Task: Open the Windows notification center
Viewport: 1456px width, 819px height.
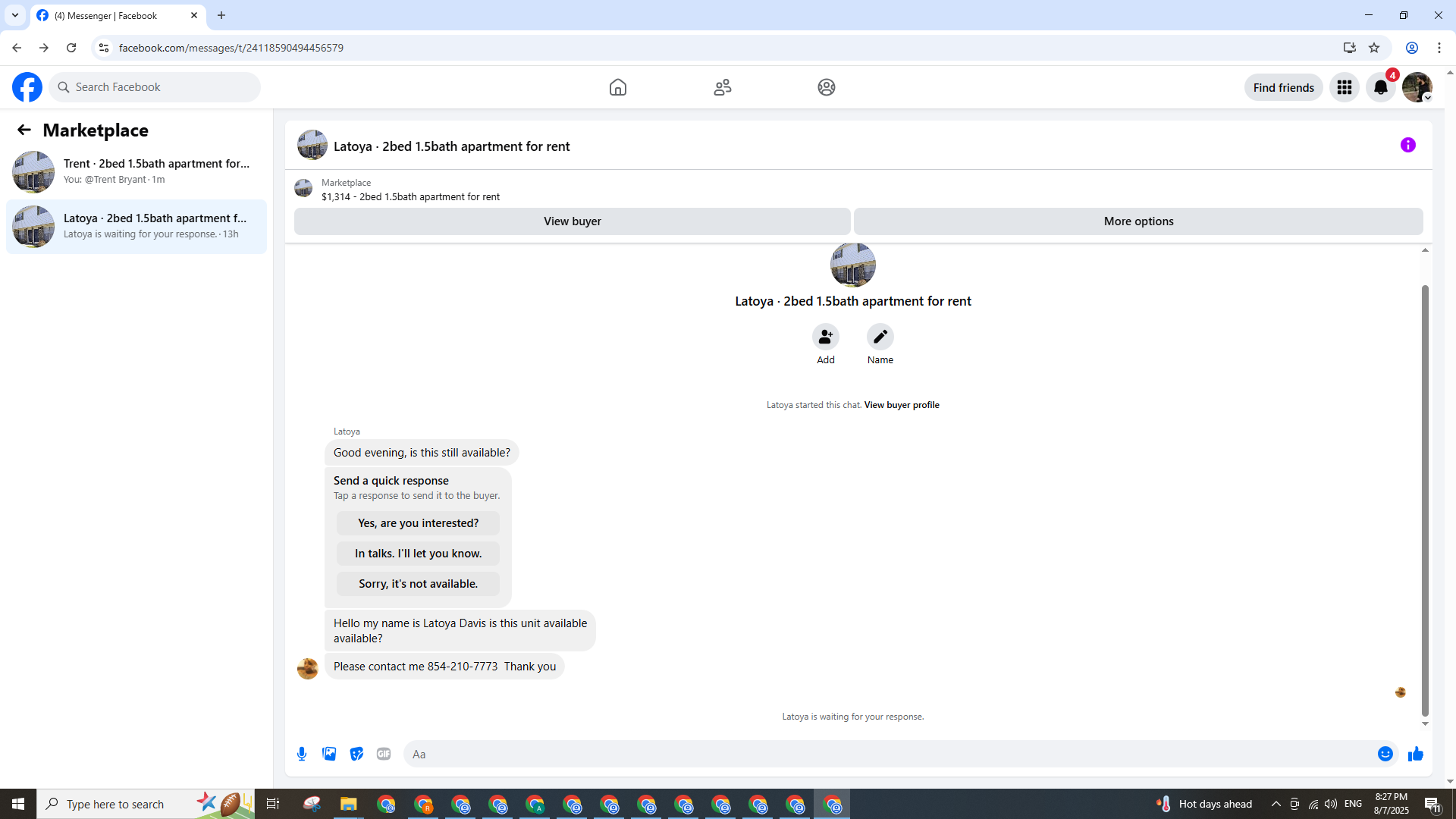Action: tap(1432, 804)
